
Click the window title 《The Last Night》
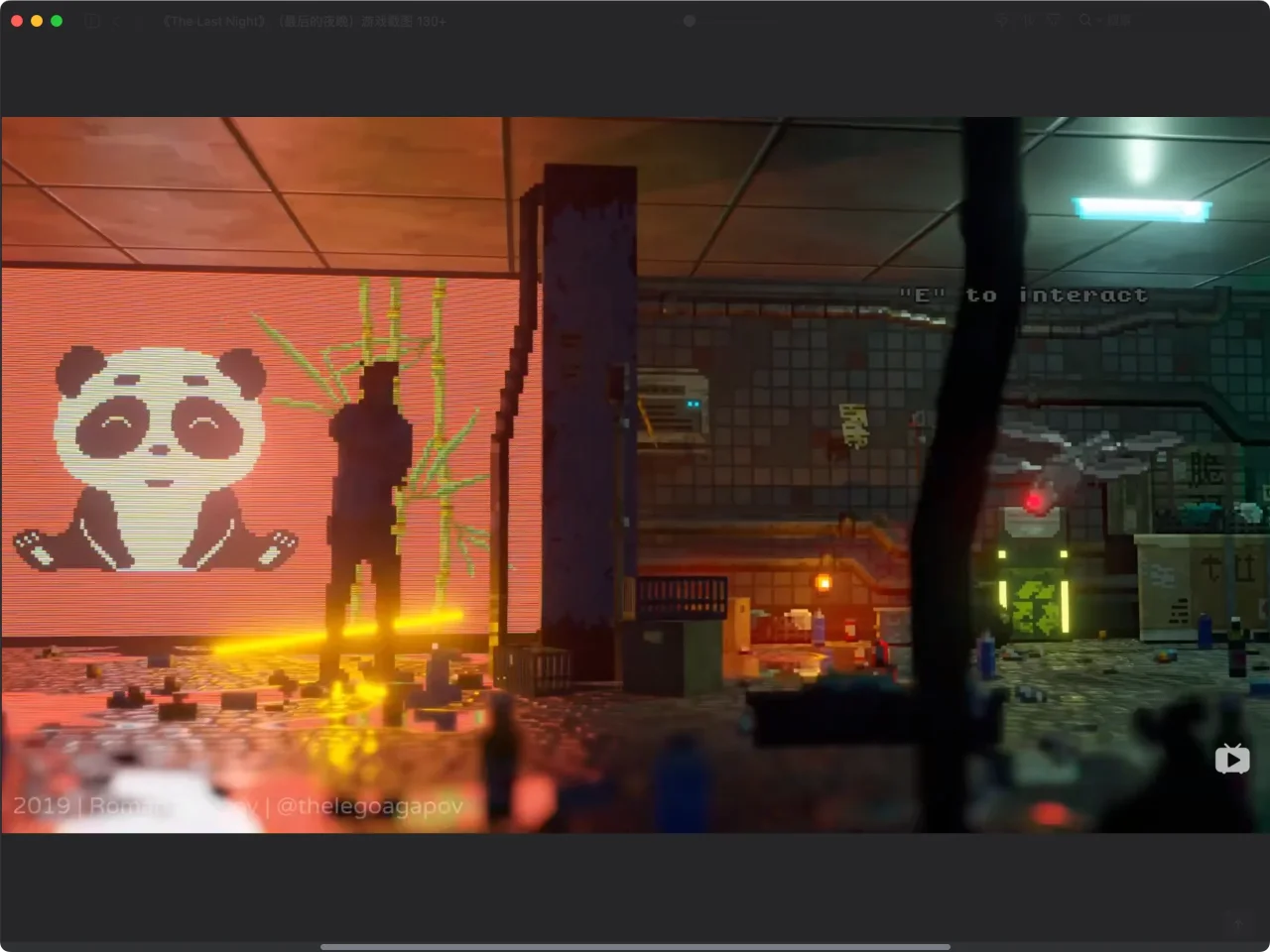[306, 21]
